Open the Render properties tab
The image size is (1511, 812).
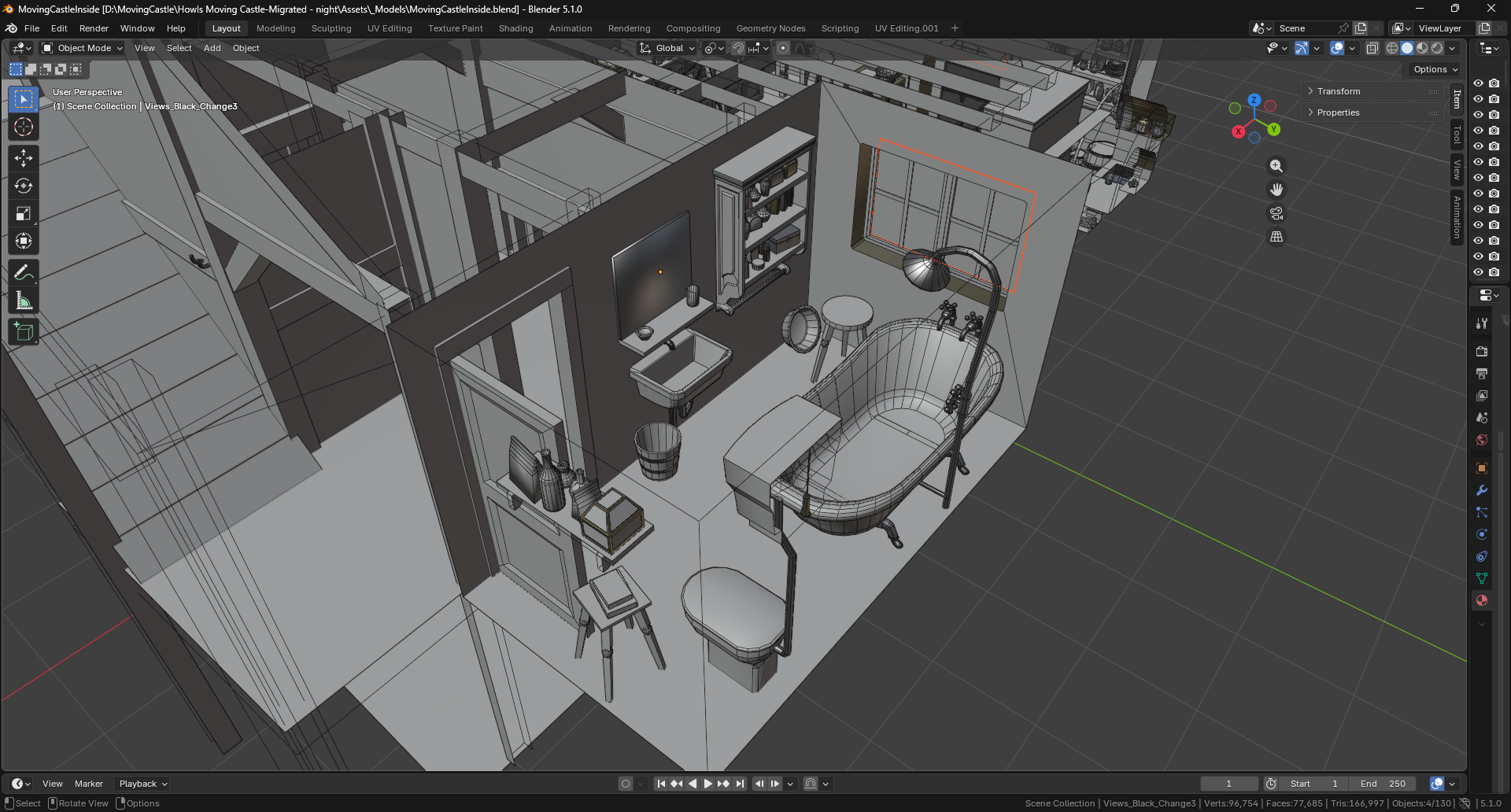1482,351
